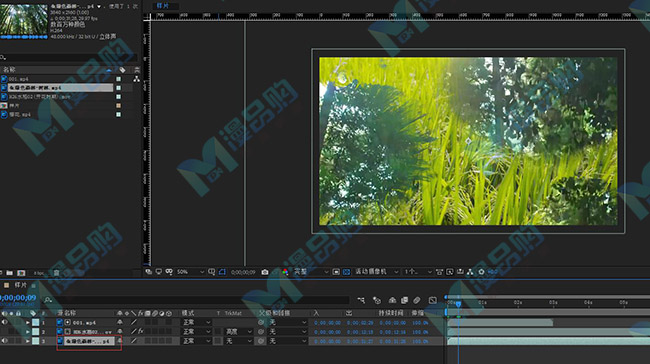Open the active camera view dropdown
This screenshot has height=364, width=650.
[376, 272]
